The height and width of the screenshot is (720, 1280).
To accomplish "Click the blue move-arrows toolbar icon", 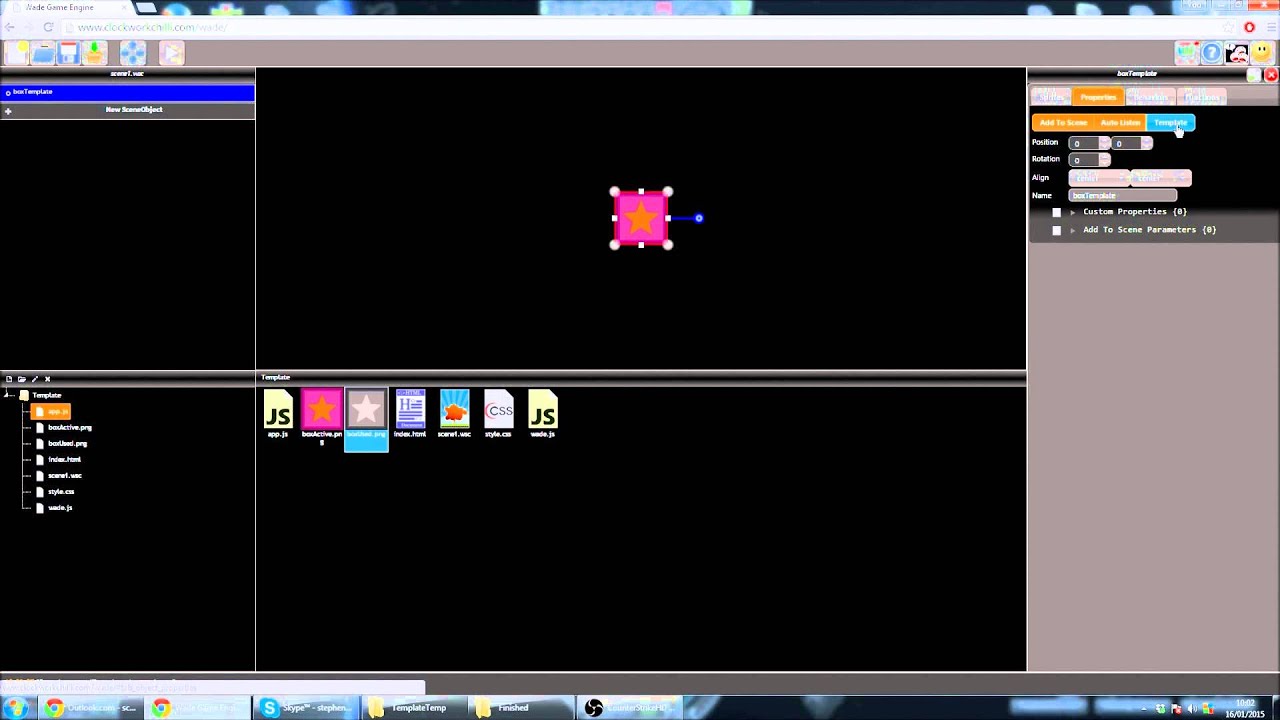I will click(133, 53).
